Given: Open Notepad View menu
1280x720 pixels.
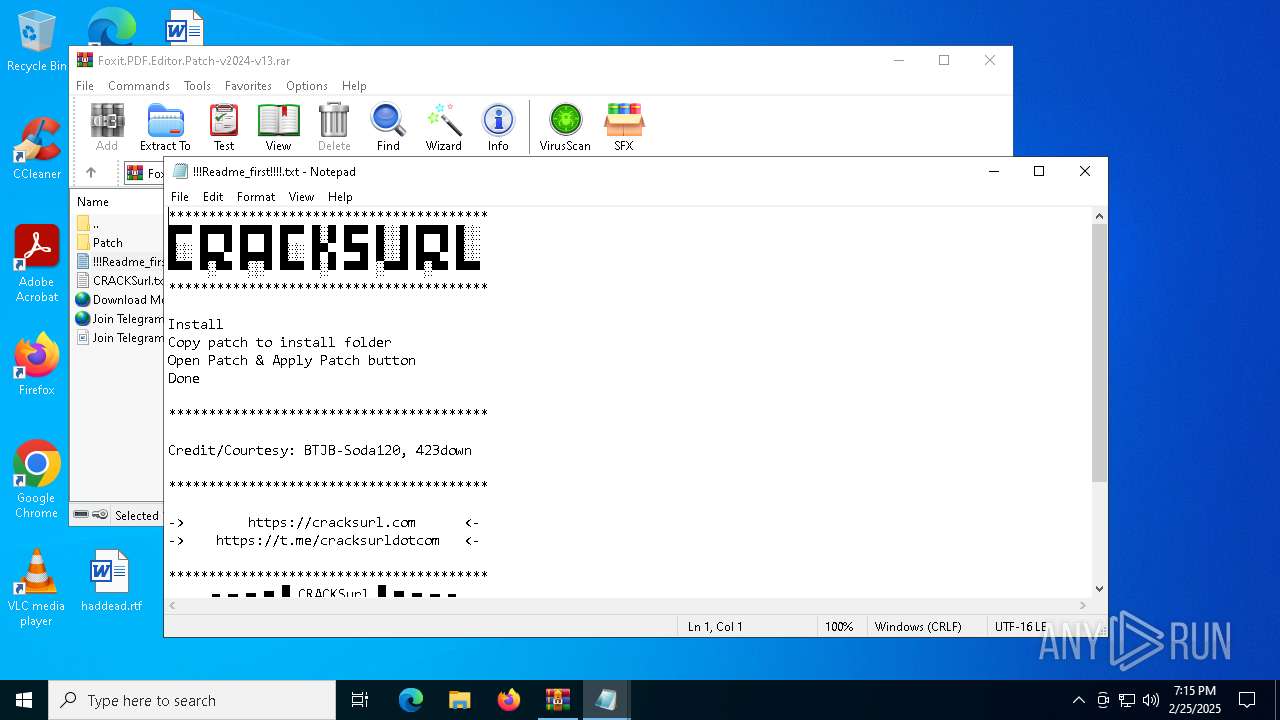Looking at the screenshot, I should coord(301,197).
